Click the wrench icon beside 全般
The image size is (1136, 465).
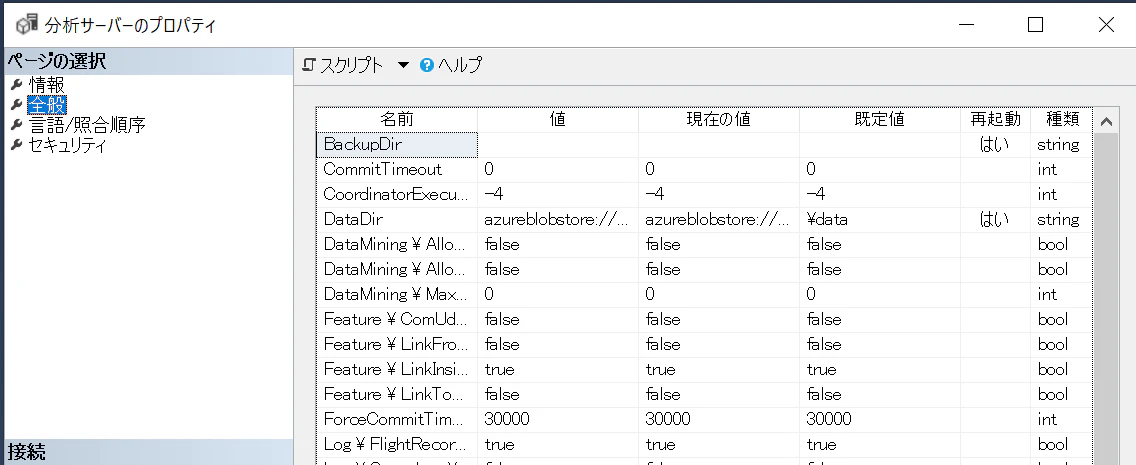pos(16,104)
